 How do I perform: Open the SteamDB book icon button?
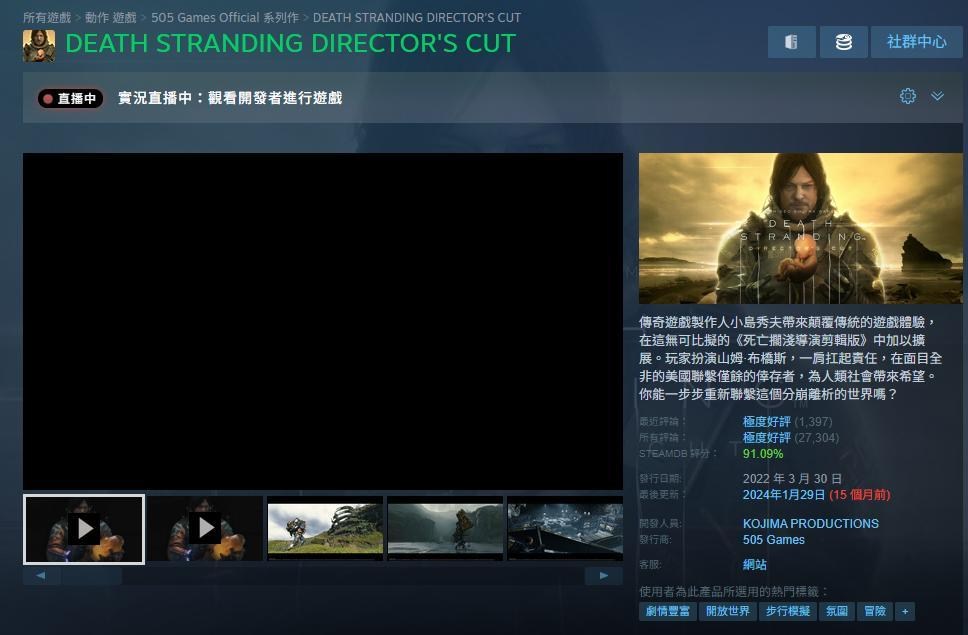[791, 42]
